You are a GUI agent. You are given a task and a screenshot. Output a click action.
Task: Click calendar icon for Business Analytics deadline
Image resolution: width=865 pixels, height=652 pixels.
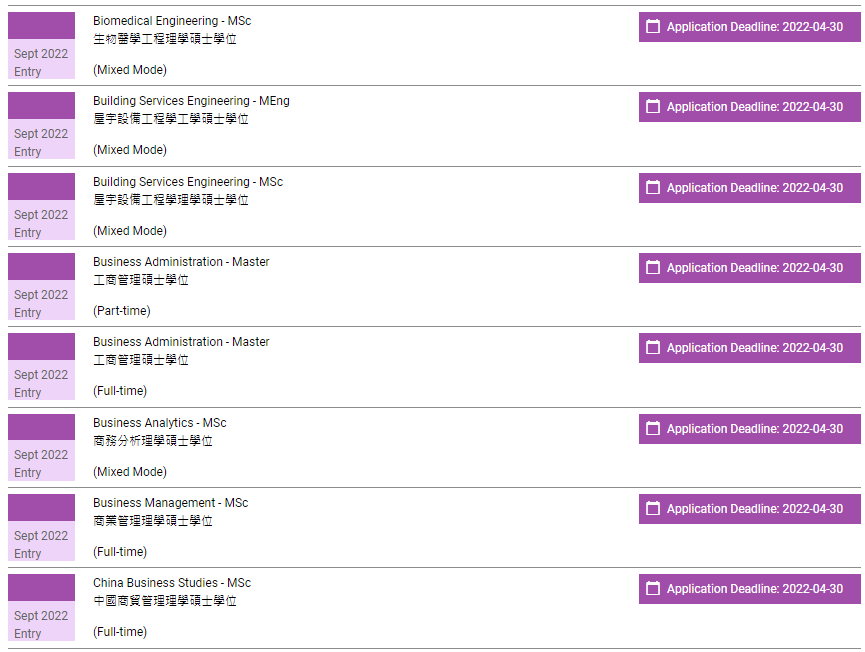653,429
